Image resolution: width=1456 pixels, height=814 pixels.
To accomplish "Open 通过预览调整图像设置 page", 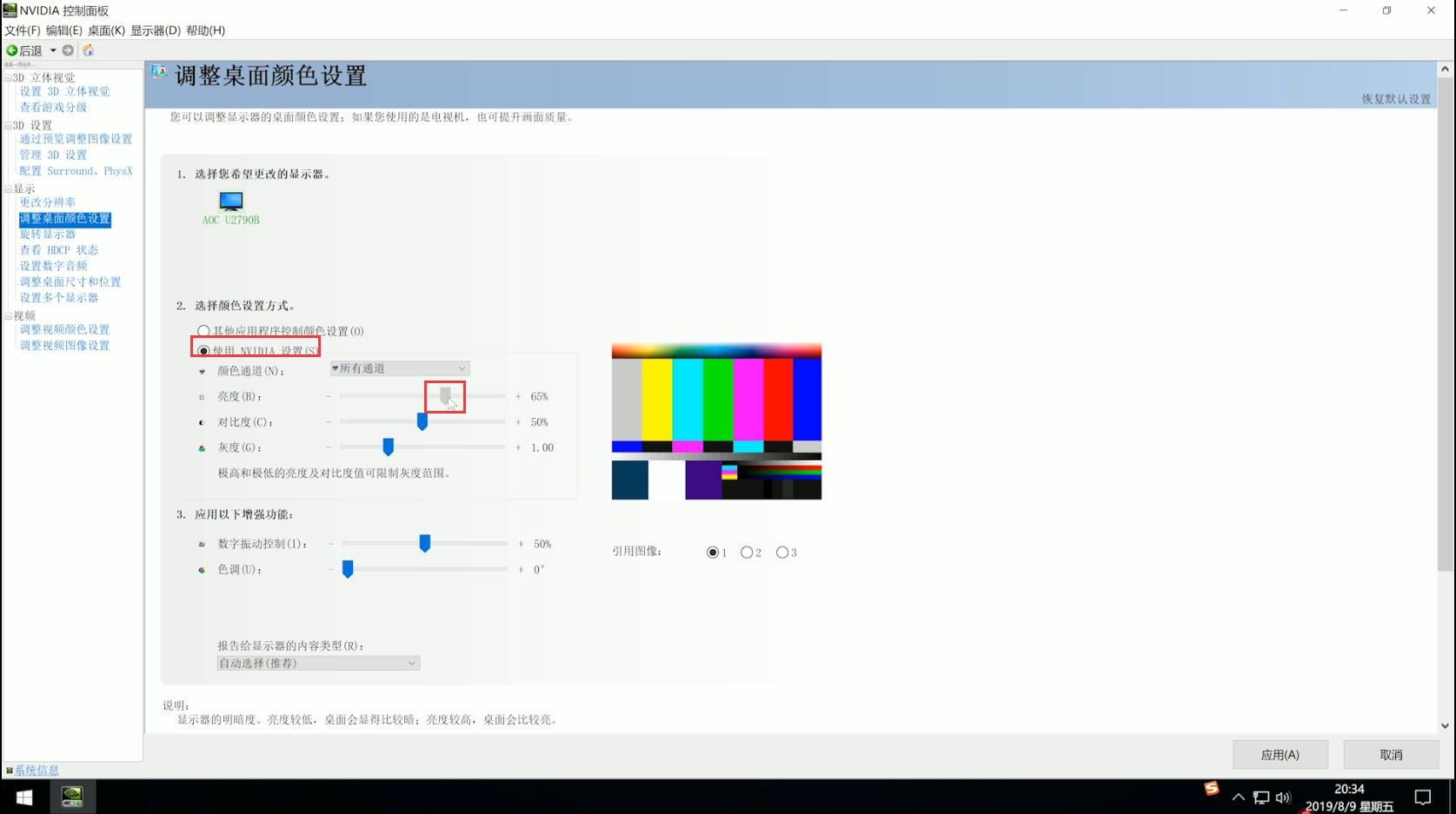I will tap(76, 139).
